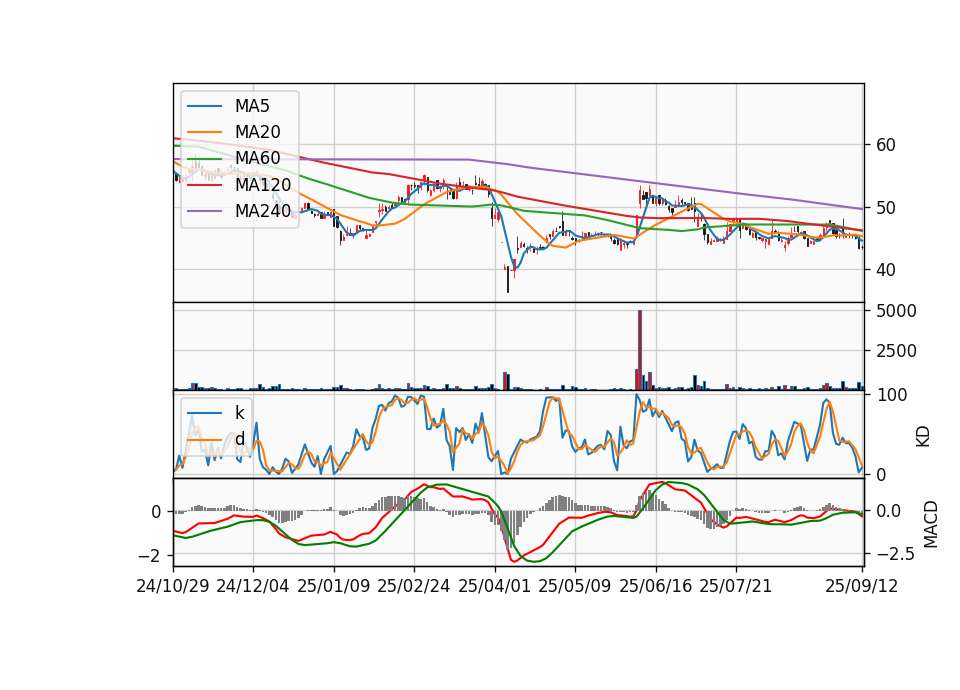Click the 60 price axis label
The width and height of the screenshot is (960, 690).
click(x=886, y=145)
